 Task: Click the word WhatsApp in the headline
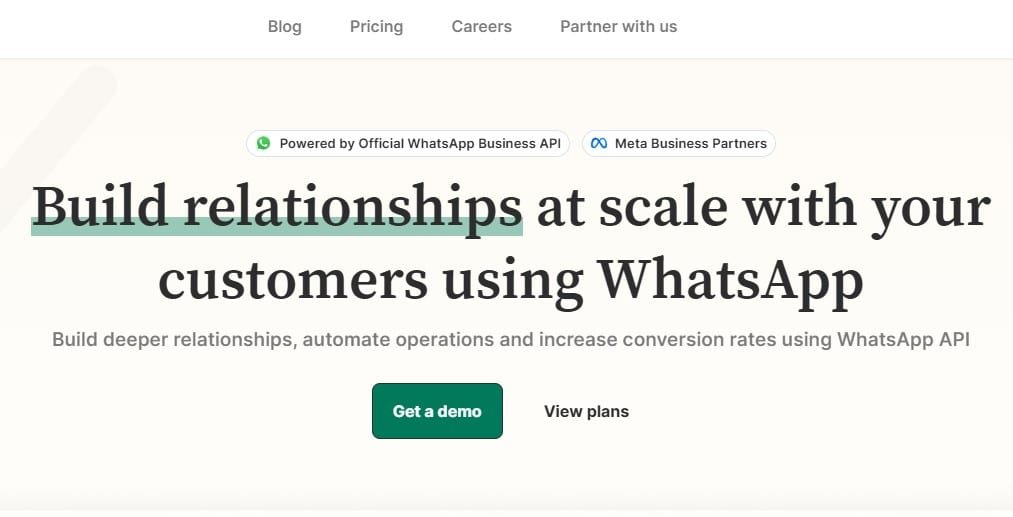point(729,280)
